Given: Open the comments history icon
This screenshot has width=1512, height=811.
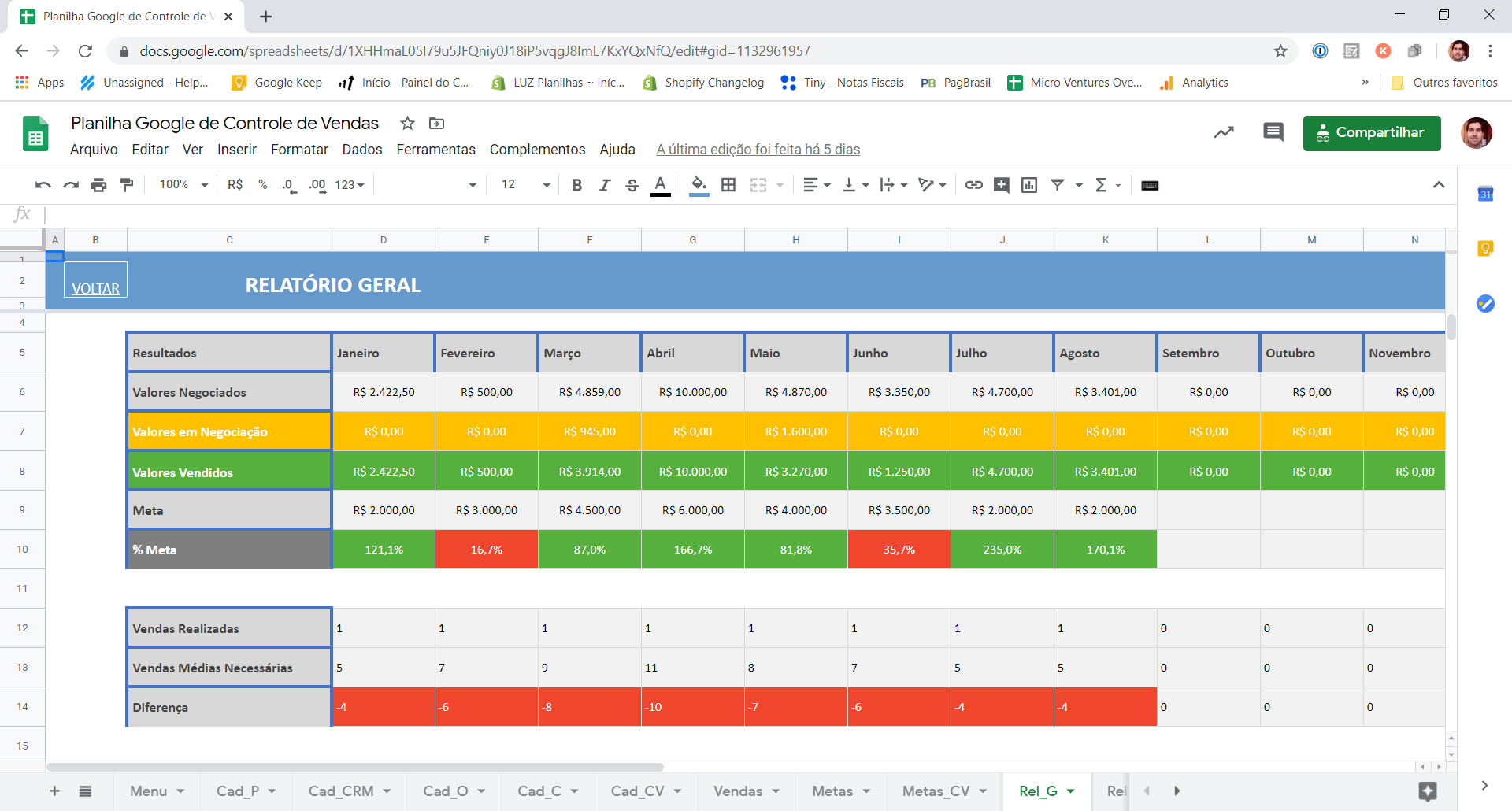Looking at the screenshot, I should click(x=1273, y=132).
